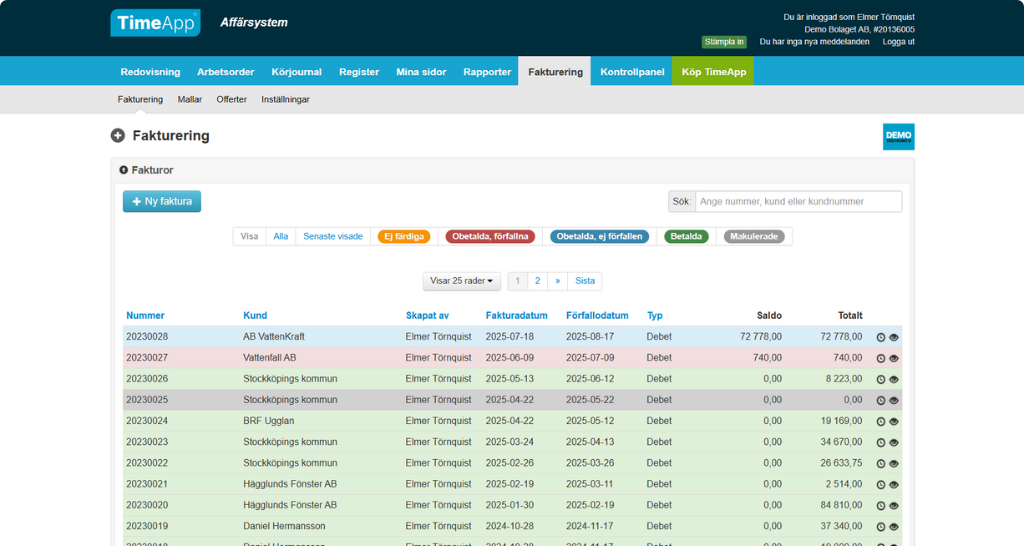The width and height of the screenshot is (1024, 546).
Task: Click clock icon for invoice 20230024
Action: [880, 422]
